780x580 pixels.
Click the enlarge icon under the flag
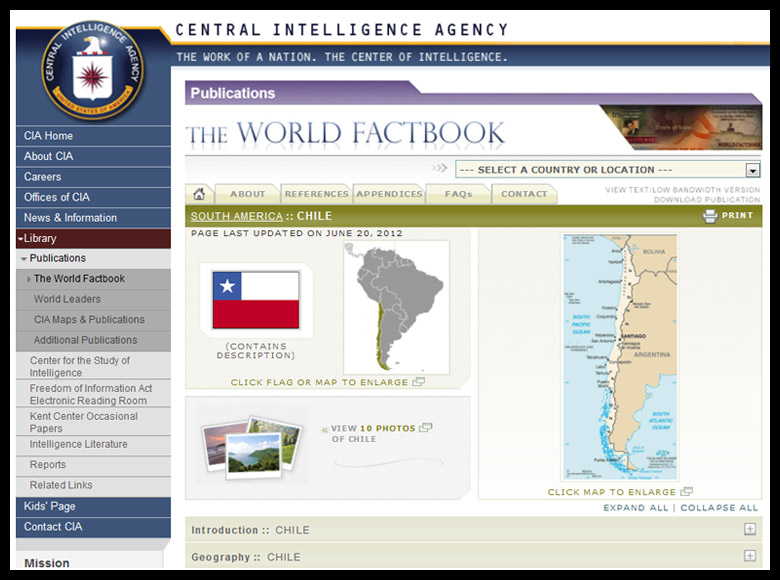pos(418,382)
